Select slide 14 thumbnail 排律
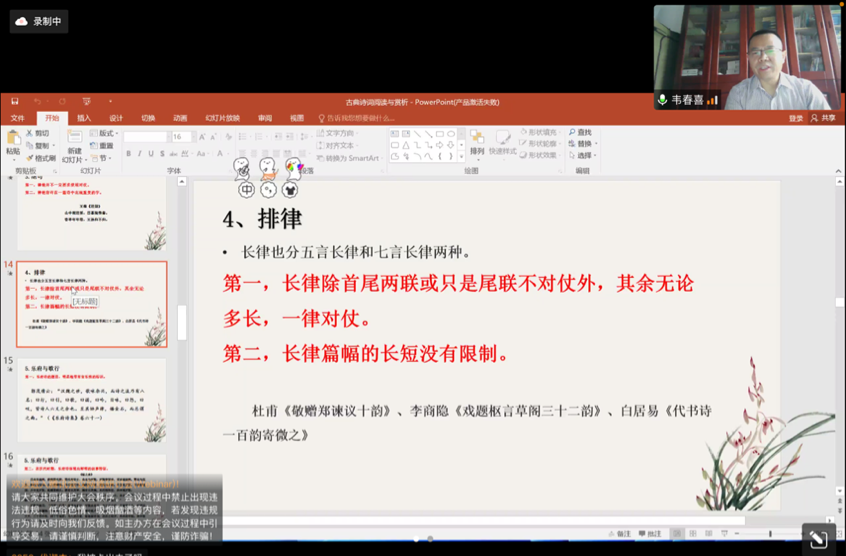This screenshot has width=846, height=556. [x=92, y=304]
